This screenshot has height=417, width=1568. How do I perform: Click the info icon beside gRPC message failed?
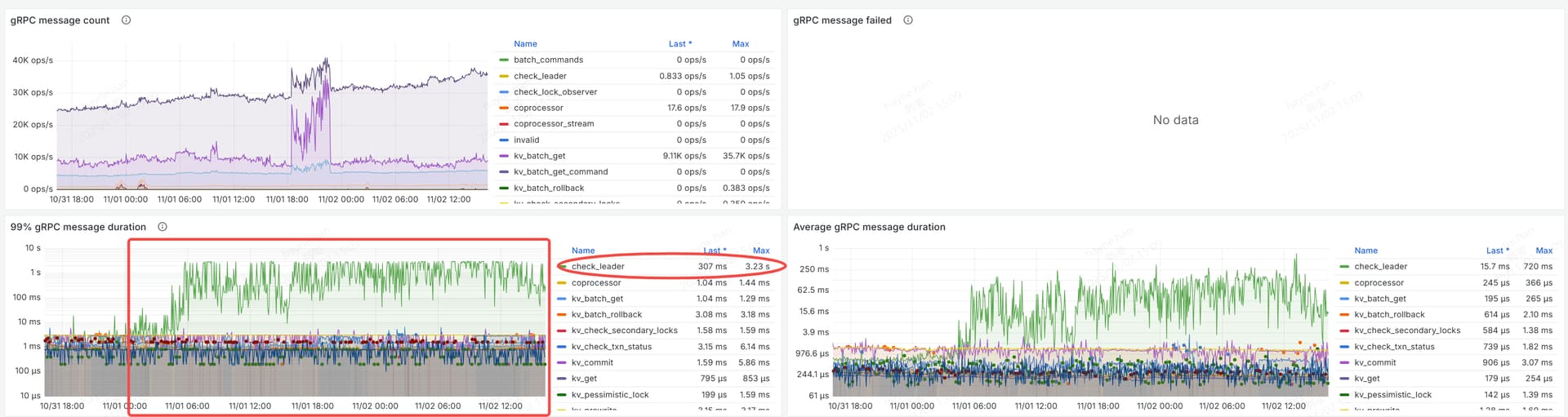[908, 20]
